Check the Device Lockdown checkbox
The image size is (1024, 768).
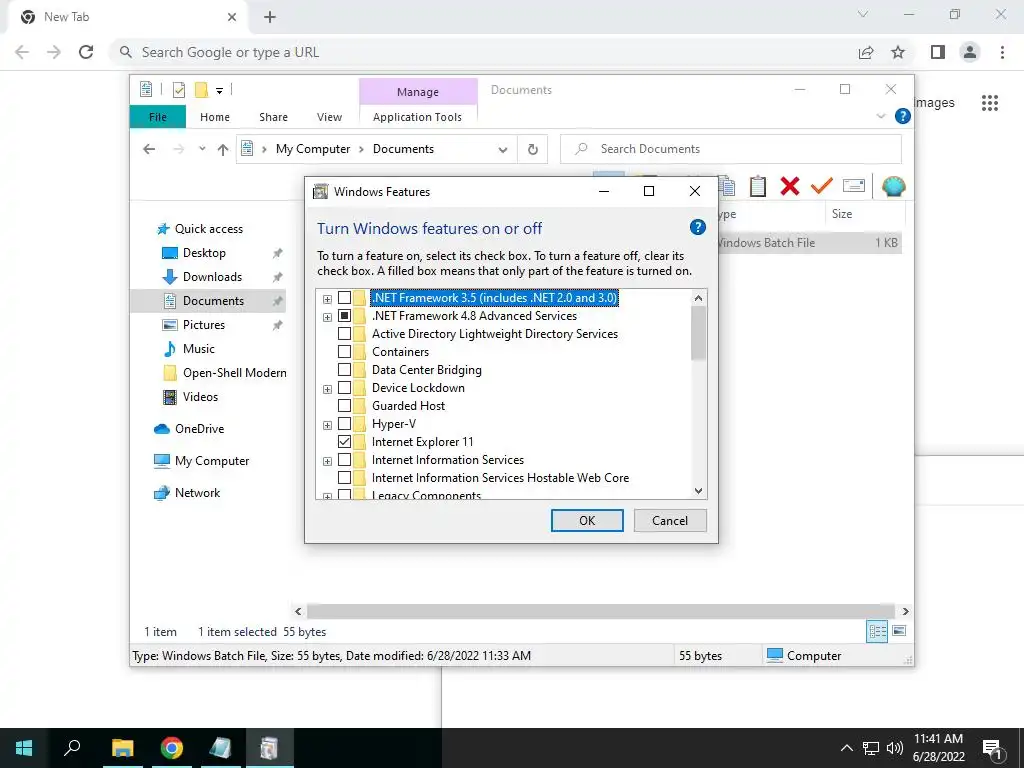pos(344,388)
